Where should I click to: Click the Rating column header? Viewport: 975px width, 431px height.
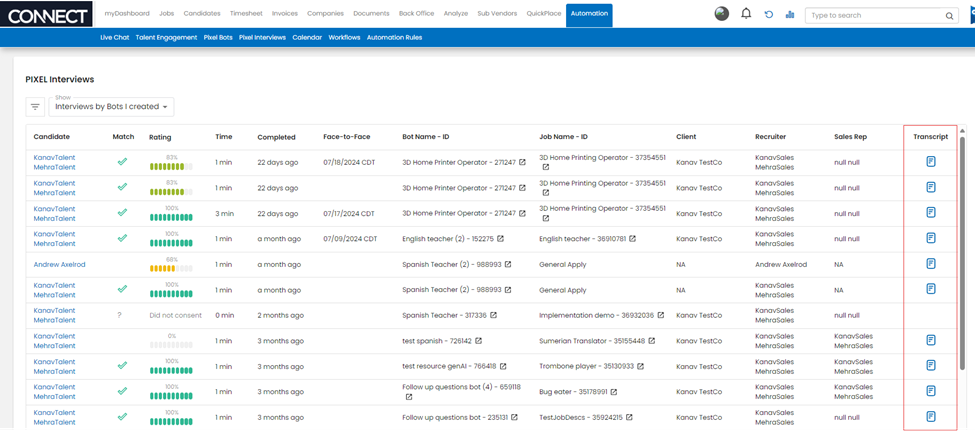(160, 137)
